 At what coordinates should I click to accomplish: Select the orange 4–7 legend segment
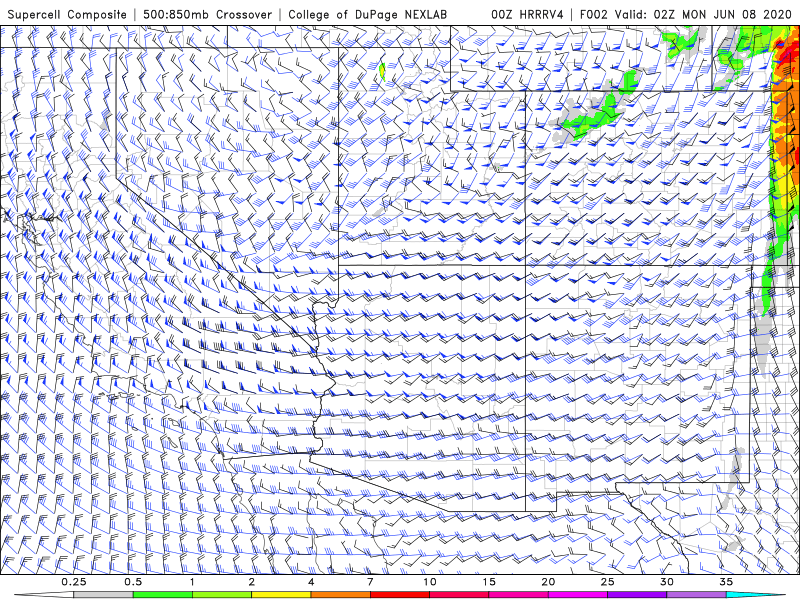(x=340, y=595)
